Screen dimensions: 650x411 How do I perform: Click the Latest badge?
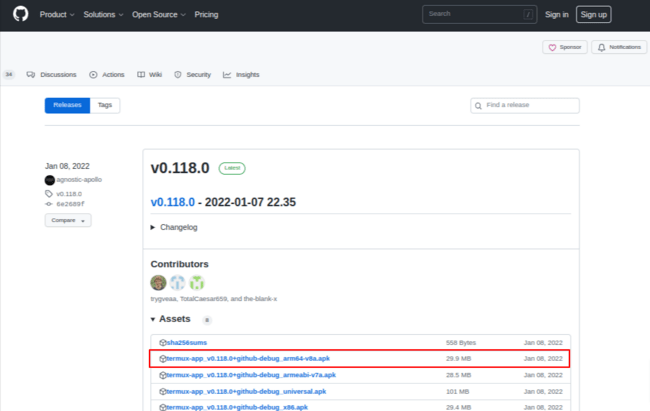(232, 168)
